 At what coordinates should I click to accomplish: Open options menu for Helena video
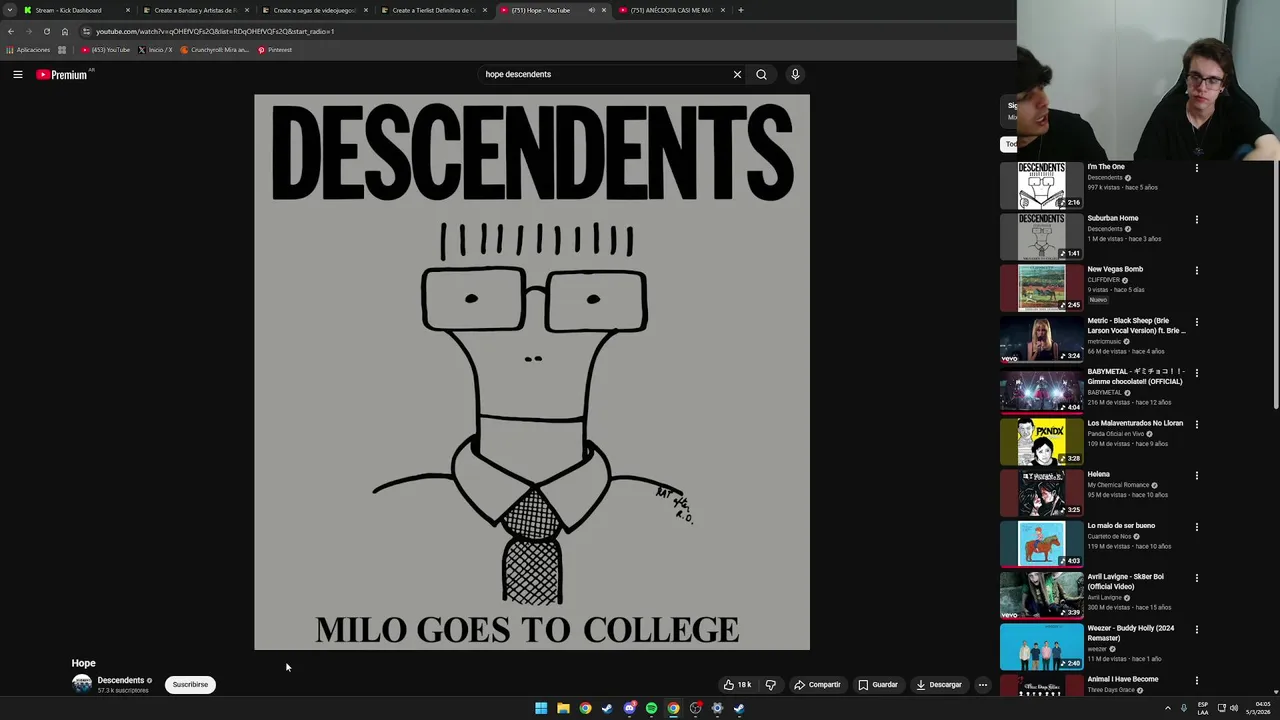coord(1196,475)
